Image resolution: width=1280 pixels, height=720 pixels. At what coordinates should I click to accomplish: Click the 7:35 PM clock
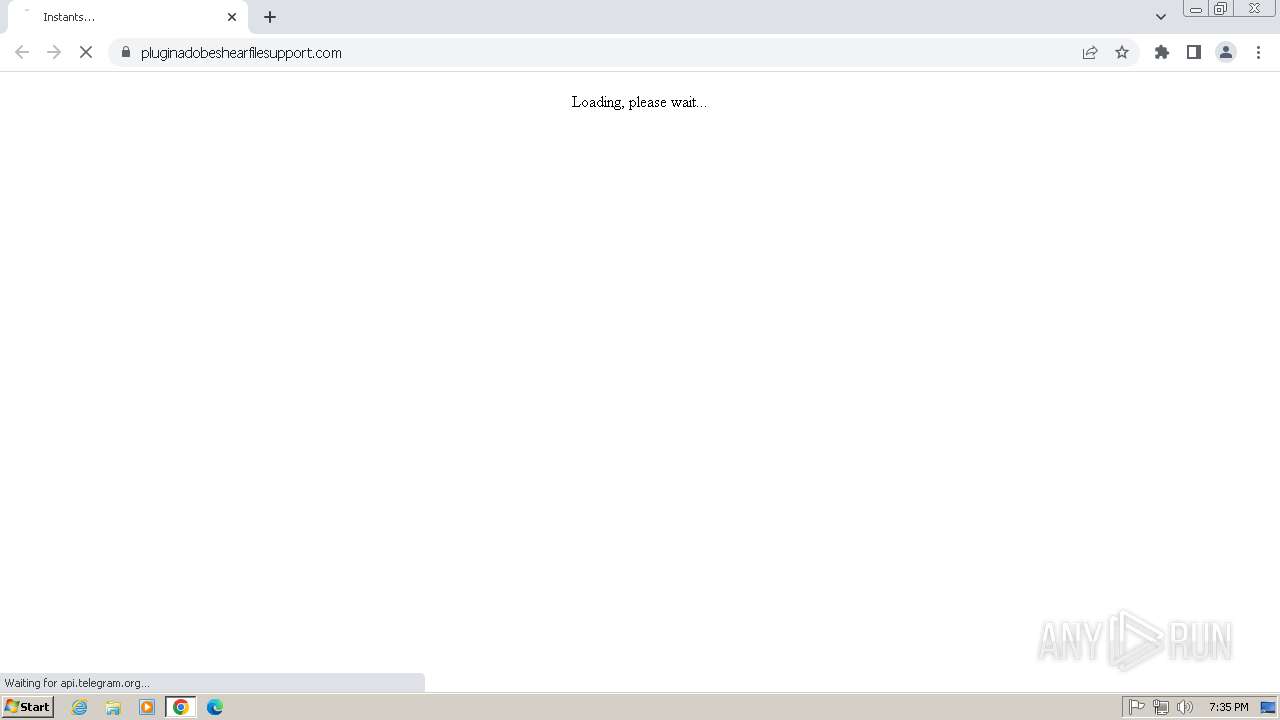point(1228,707)
